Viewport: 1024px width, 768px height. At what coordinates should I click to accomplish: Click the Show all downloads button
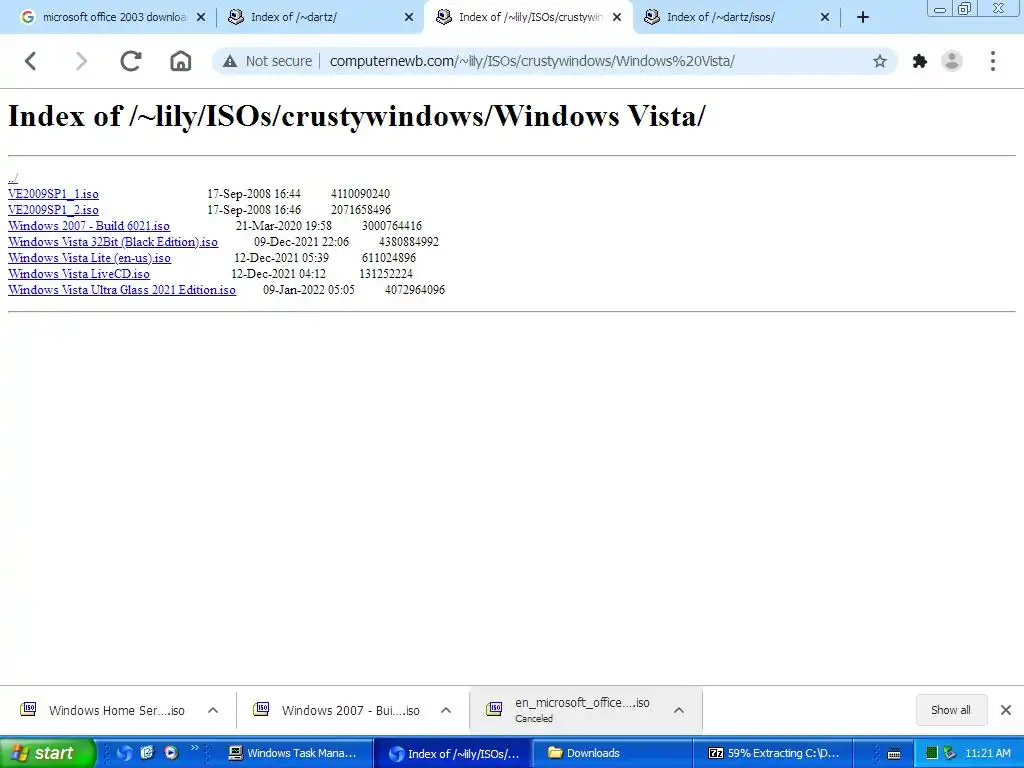[x=950, y=710]
